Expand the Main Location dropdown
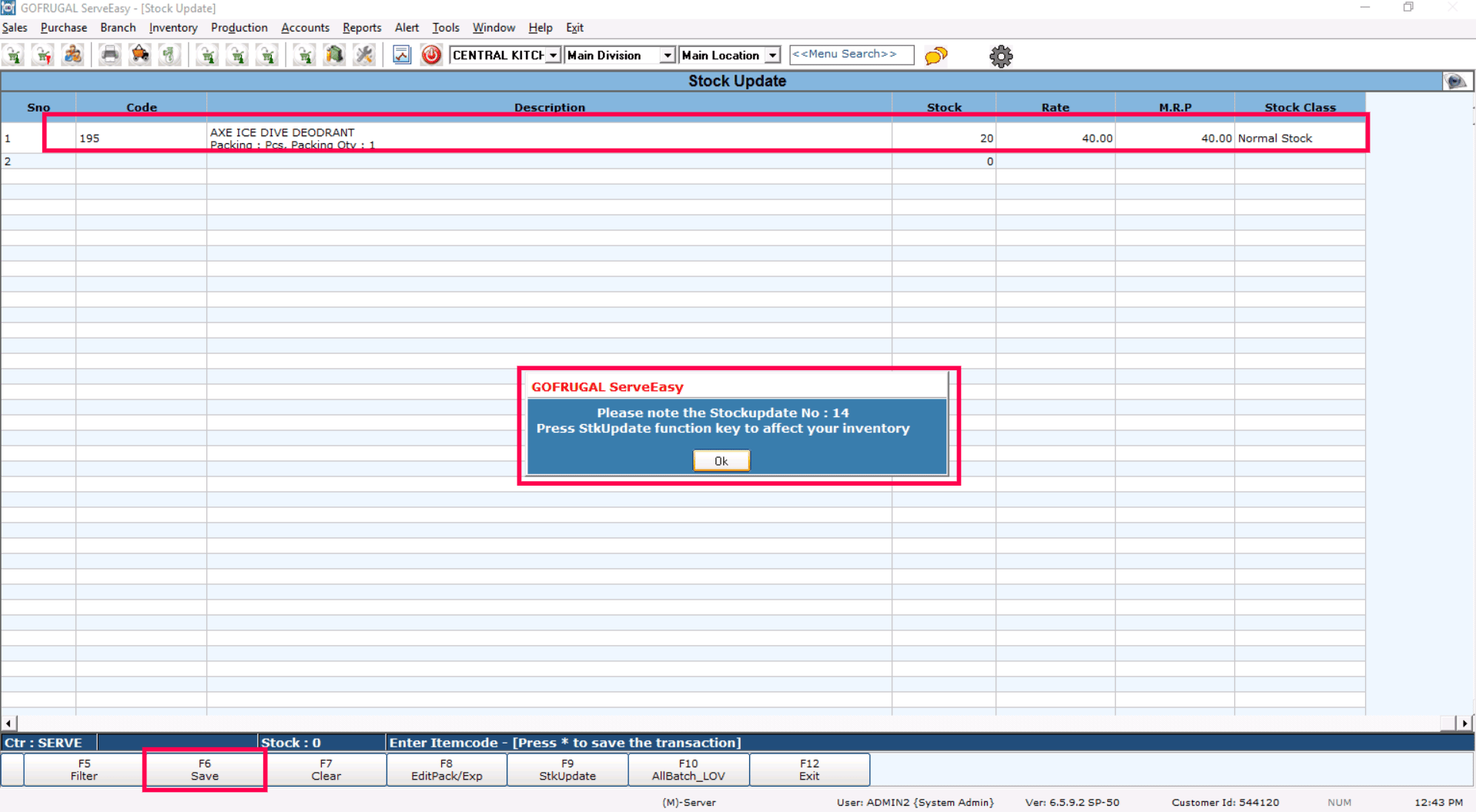This screenshot has width=1476, height=812. click(772, 55)
